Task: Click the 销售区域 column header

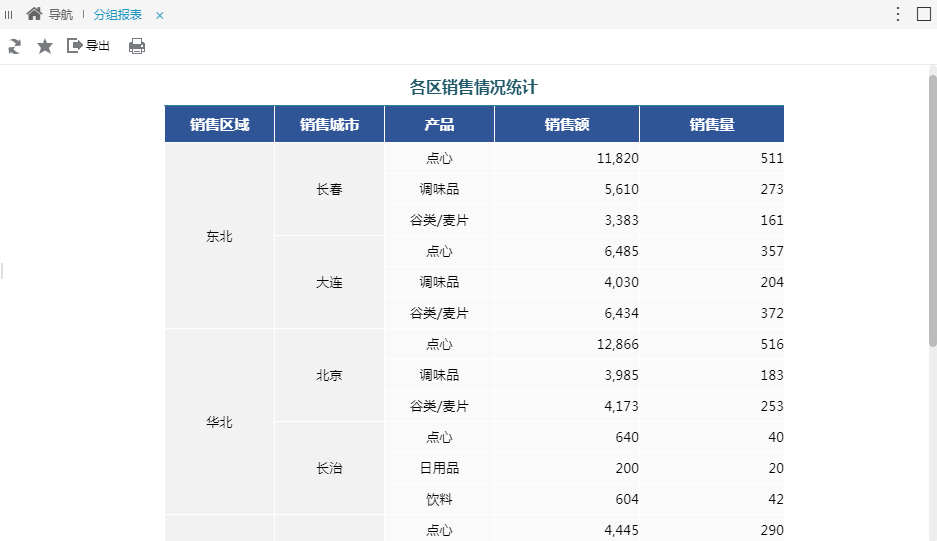Action: pos(219,124)
